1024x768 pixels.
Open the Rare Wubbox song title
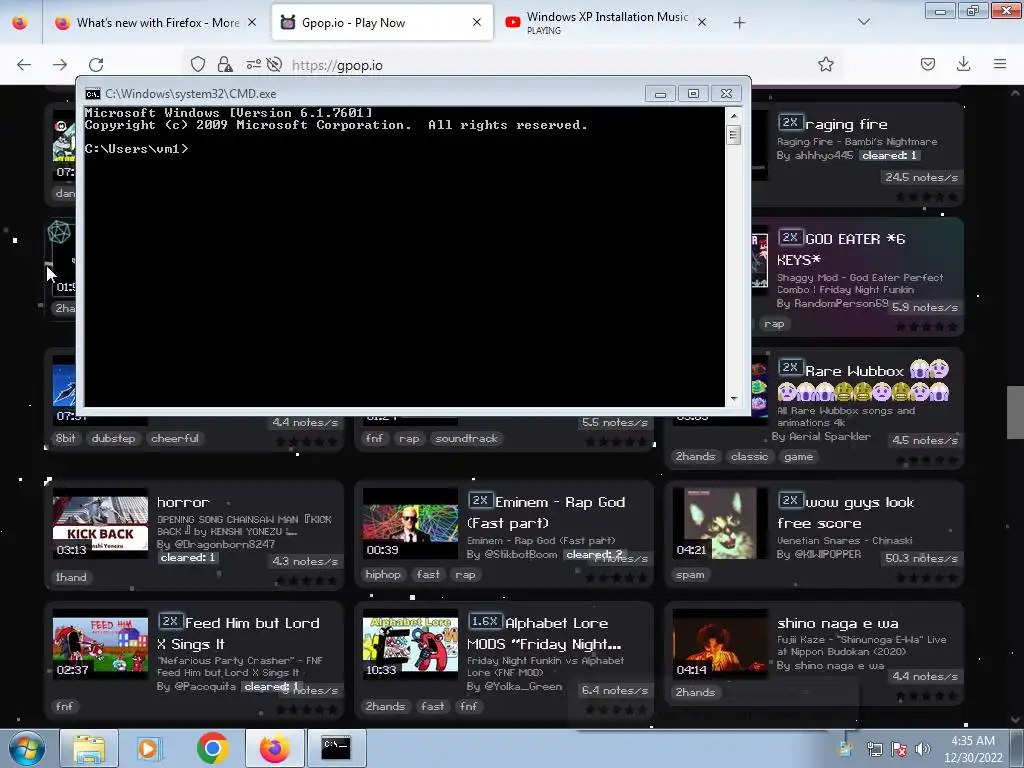854,371
